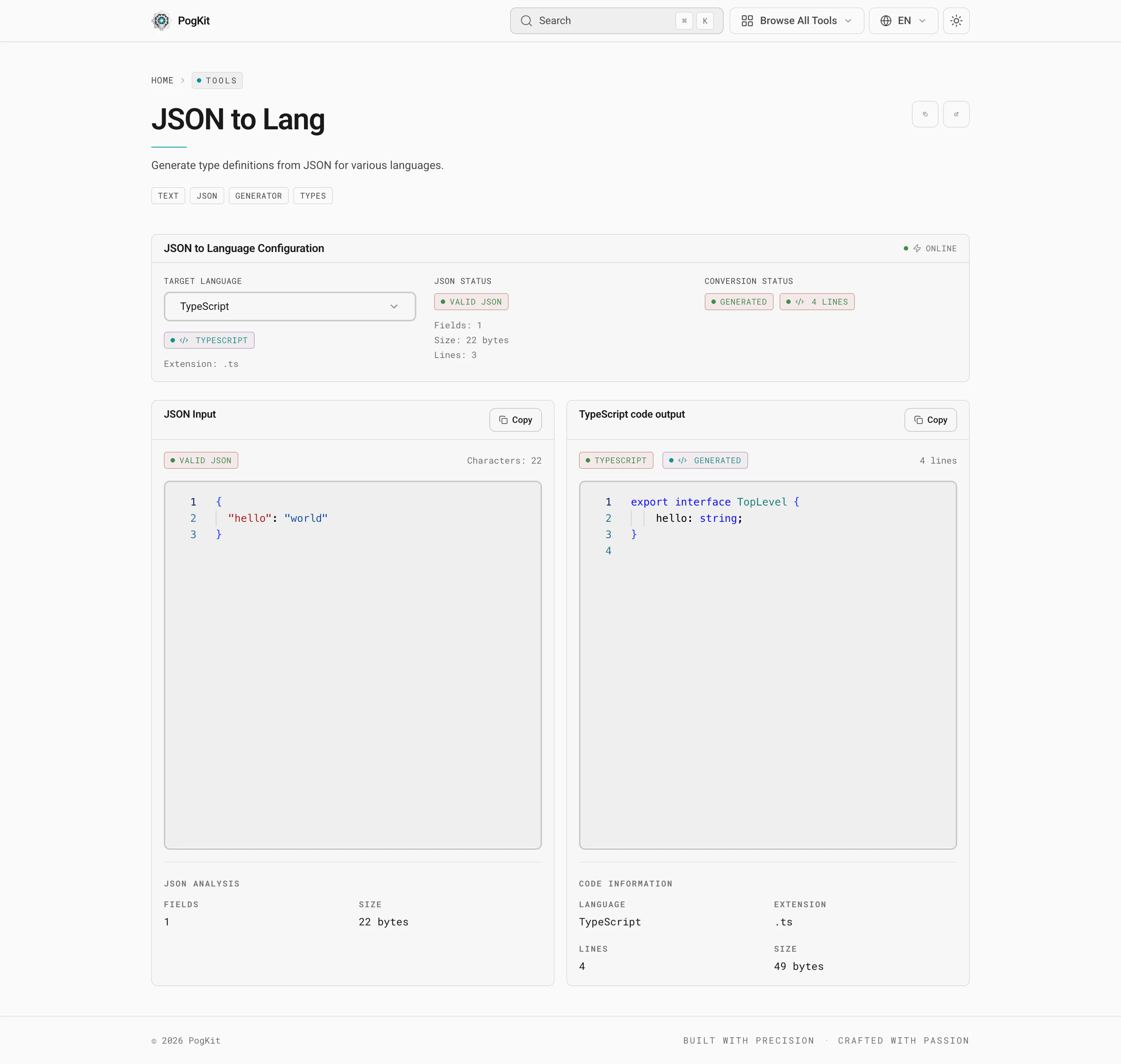Click the open-in-new-window icon beside title
Screen dimensions: 1121x1064
[x=956, y=114]
